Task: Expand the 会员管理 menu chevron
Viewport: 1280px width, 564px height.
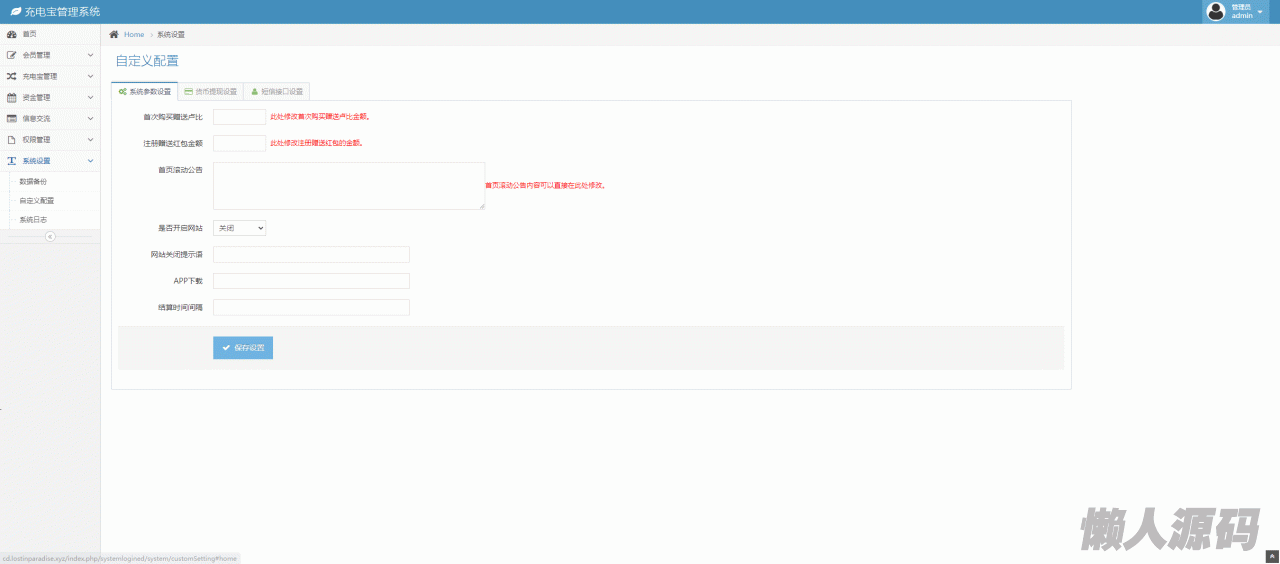Action: (90, 55)
